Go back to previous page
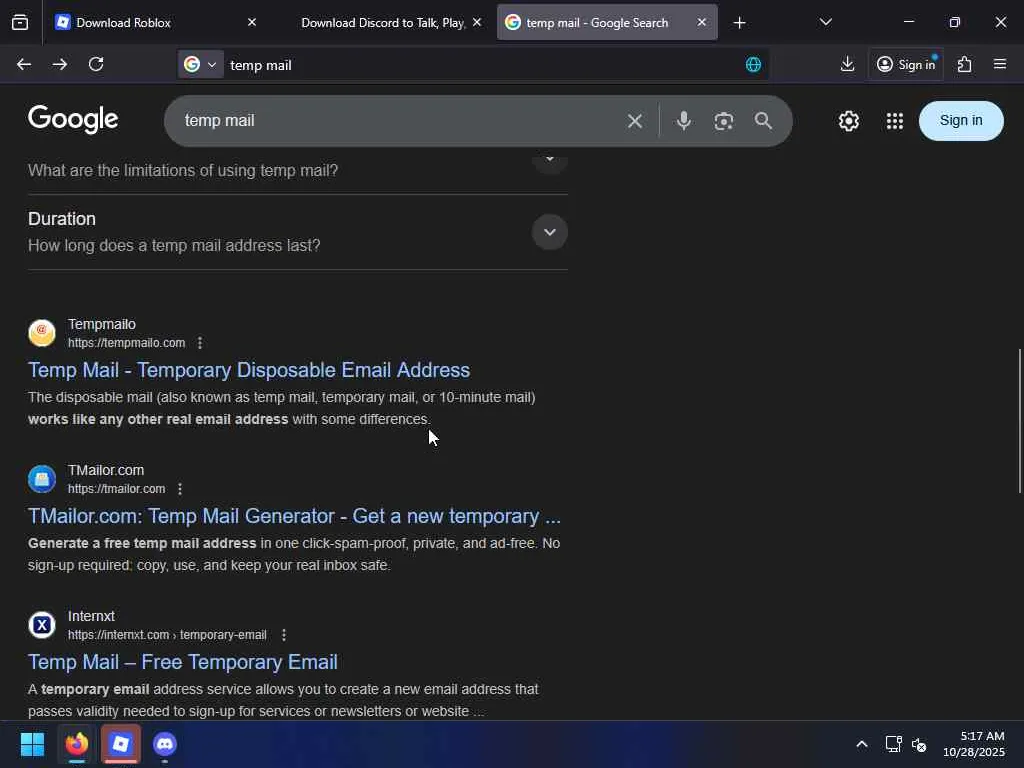1024x768 pixels. click(x=24, y=64)
